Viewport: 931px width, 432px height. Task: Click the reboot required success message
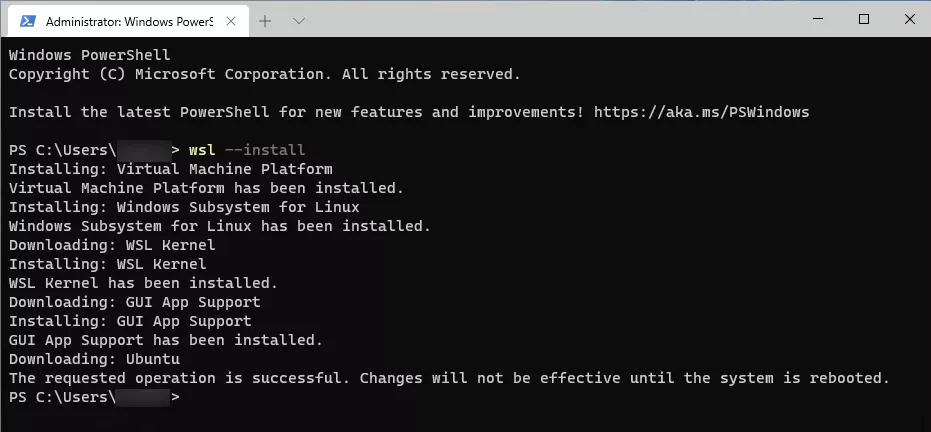(449, 378)
